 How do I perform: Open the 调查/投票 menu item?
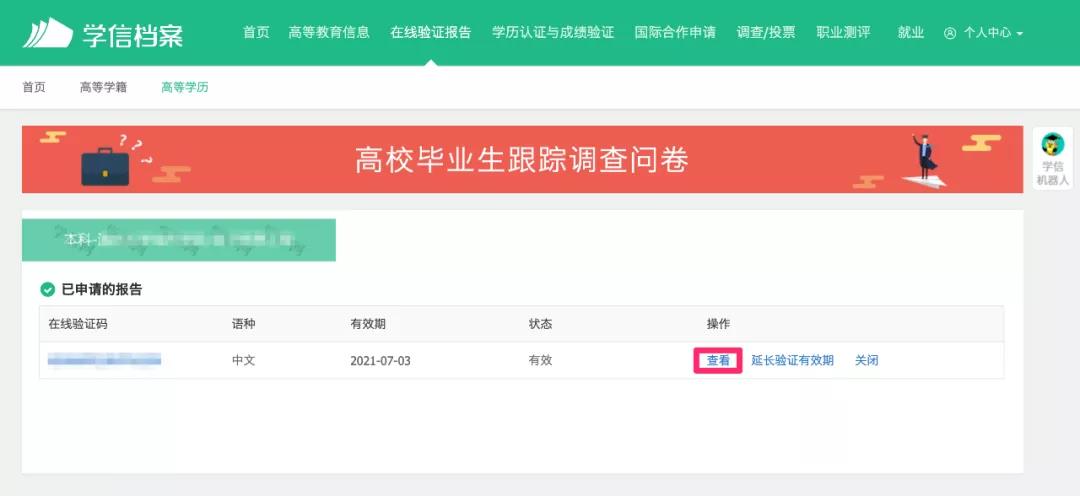[x=766, y=32]
